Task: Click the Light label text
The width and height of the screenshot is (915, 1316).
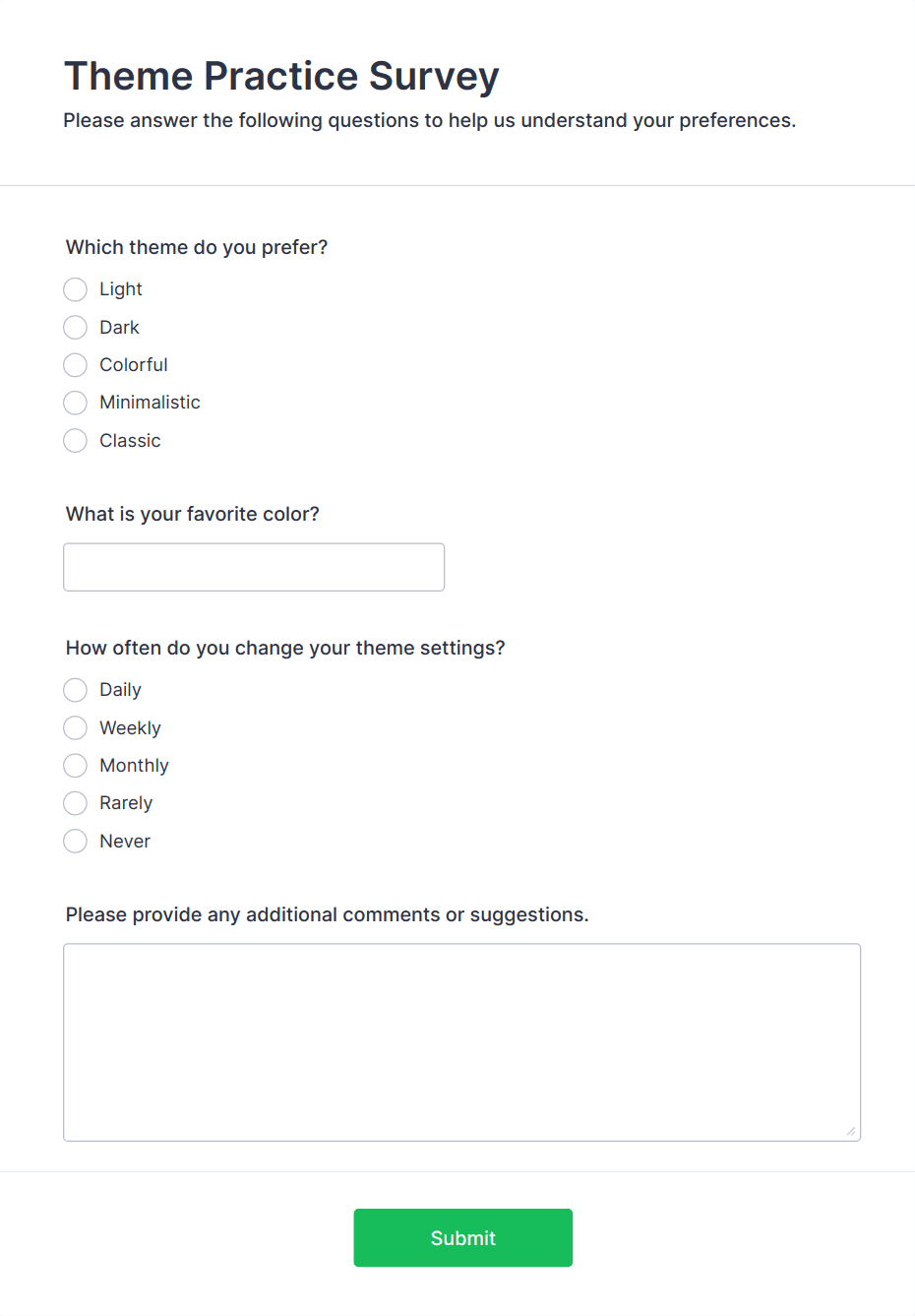Action: coord(121,289)
